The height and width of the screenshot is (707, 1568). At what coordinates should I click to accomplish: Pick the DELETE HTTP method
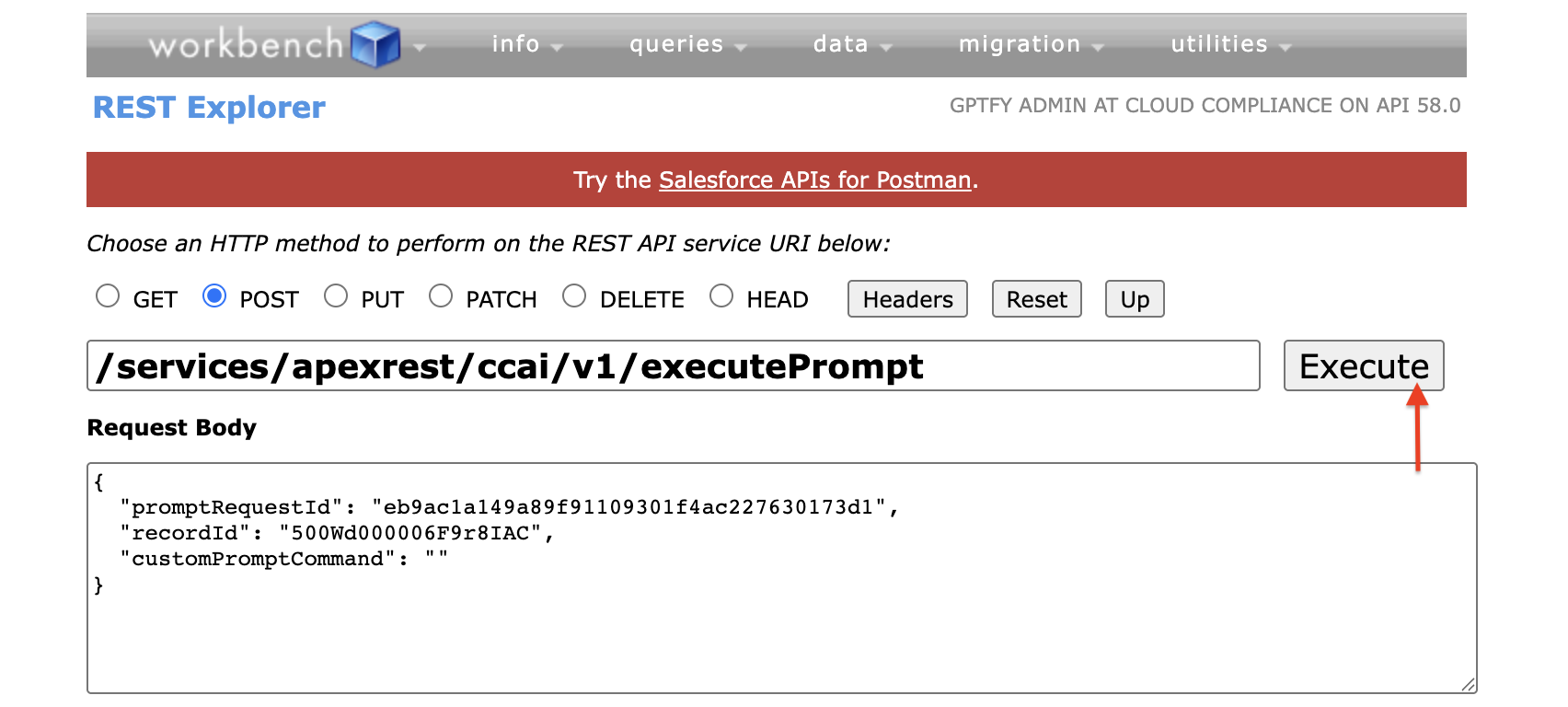[x=574, y=296]
